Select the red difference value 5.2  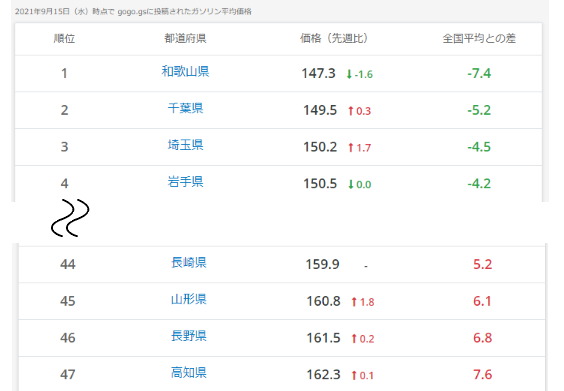tap(482, 264)
